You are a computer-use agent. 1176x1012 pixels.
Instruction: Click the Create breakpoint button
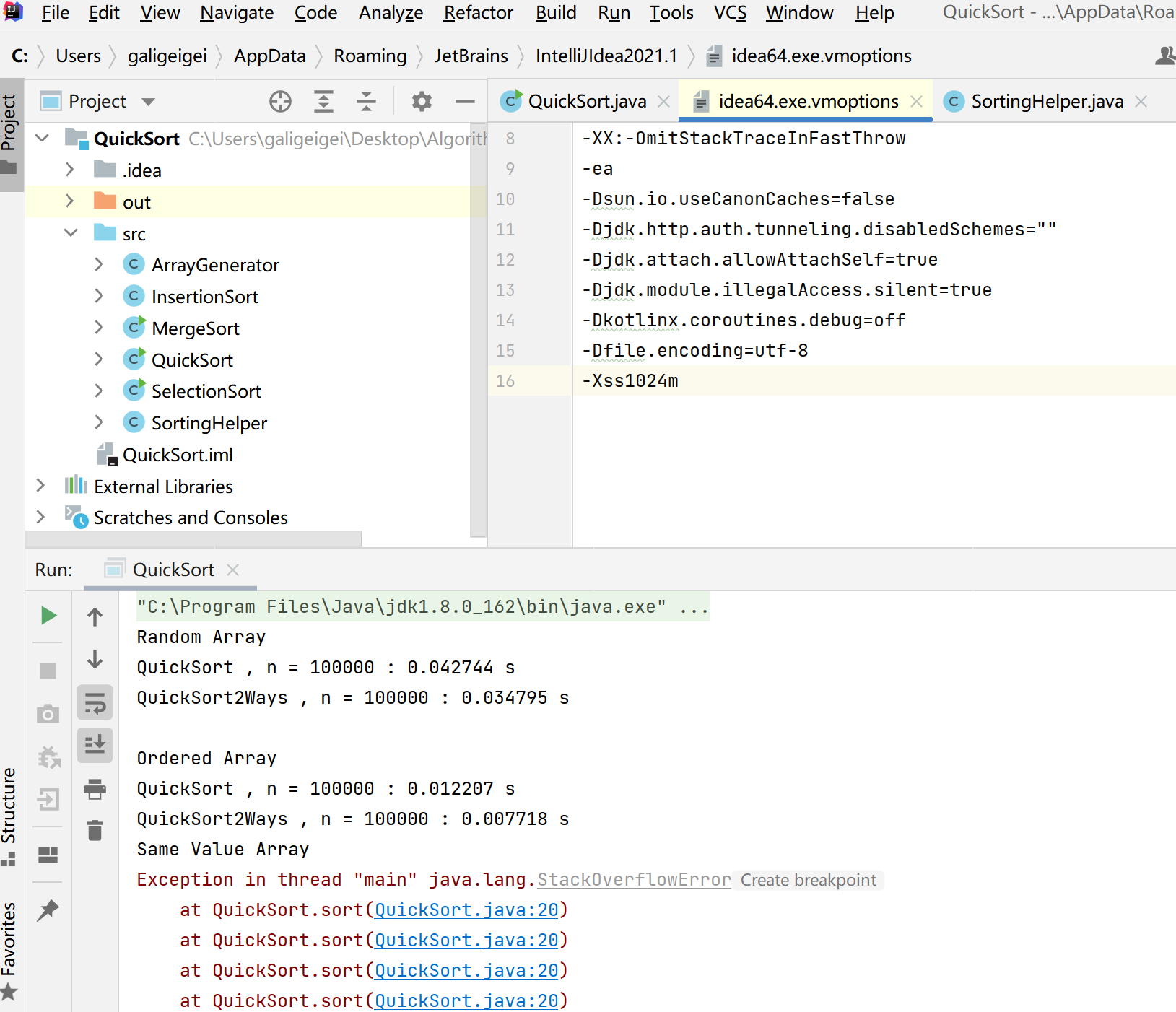click(808, 880)
